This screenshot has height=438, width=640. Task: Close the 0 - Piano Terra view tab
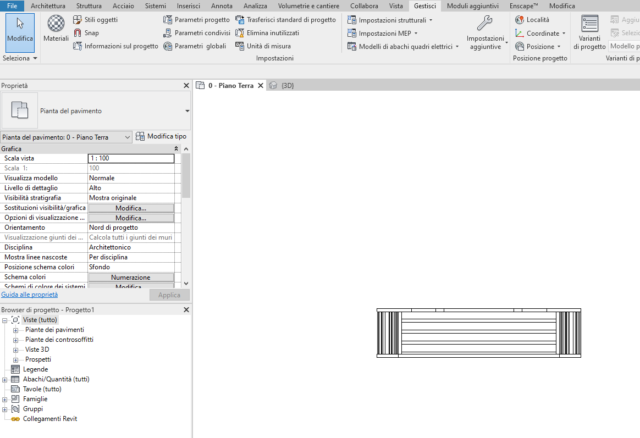[x=260, y=85]
